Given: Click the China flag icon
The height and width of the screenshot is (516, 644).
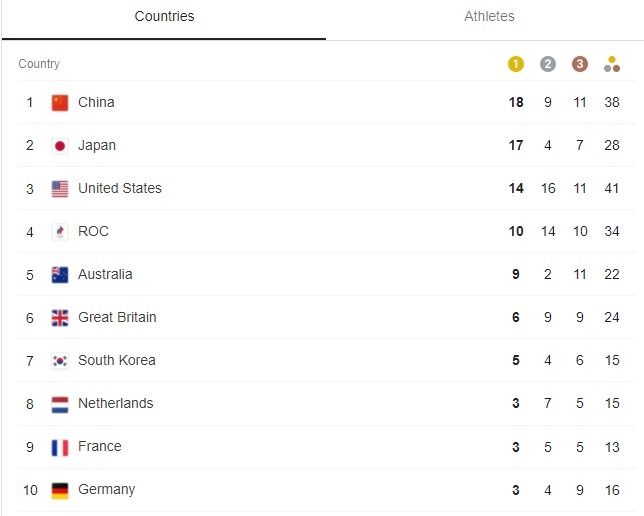Looking at the screenshot, I should pos(60,103).
